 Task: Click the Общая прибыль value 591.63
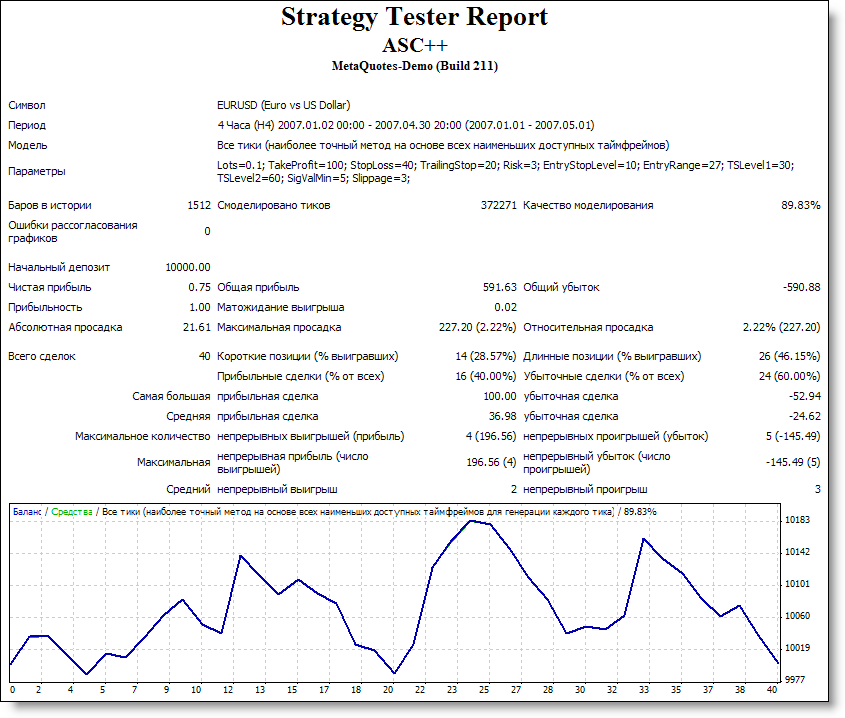click(x=500, y=287)
